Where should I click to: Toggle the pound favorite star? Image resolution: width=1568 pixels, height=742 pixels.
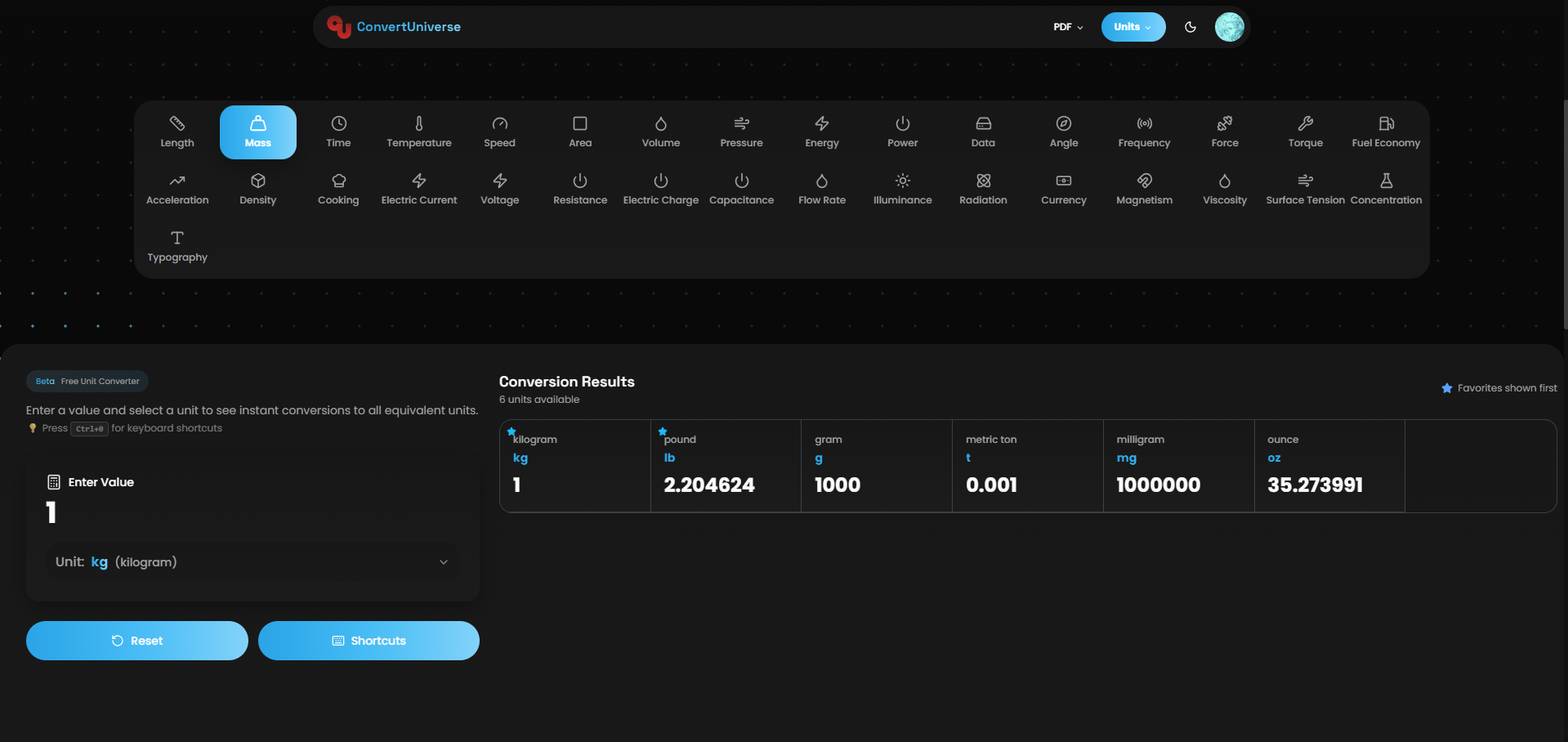coord(663,431)
